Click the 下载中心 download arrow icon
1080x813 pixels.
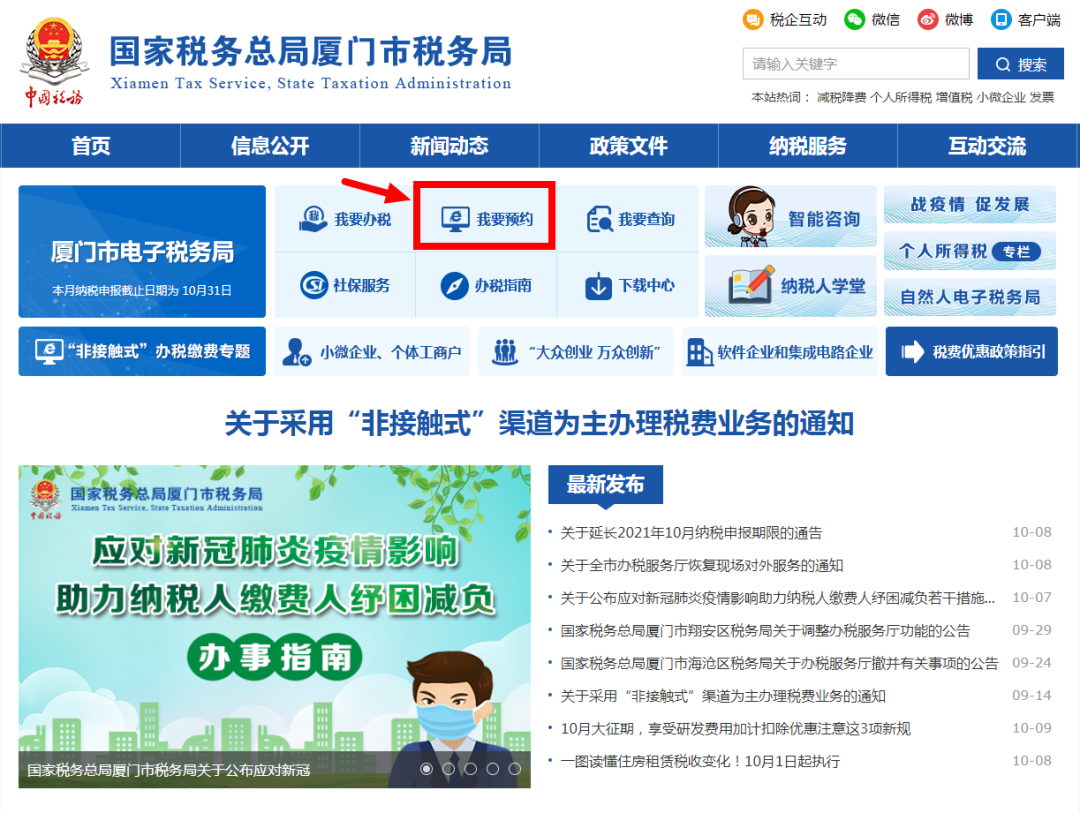599,285
